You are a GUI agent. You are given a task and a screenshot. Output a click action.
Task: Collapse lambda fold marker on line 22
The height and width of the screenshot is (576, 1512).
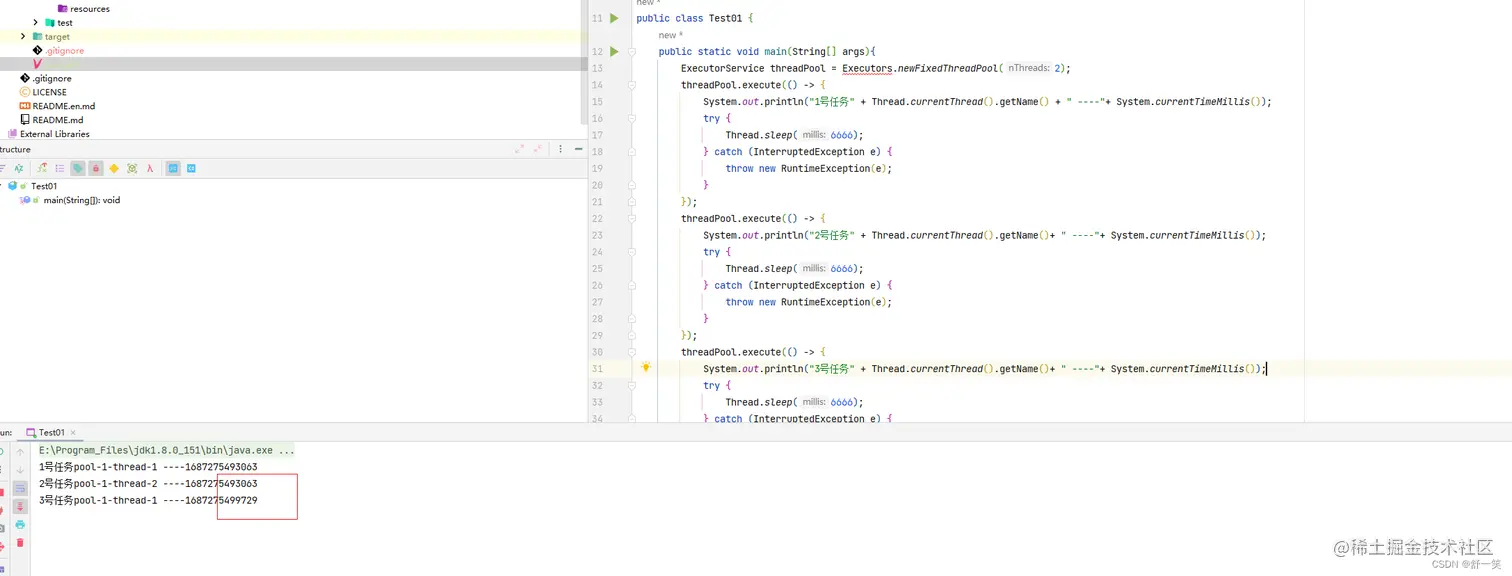click(632, 218)
